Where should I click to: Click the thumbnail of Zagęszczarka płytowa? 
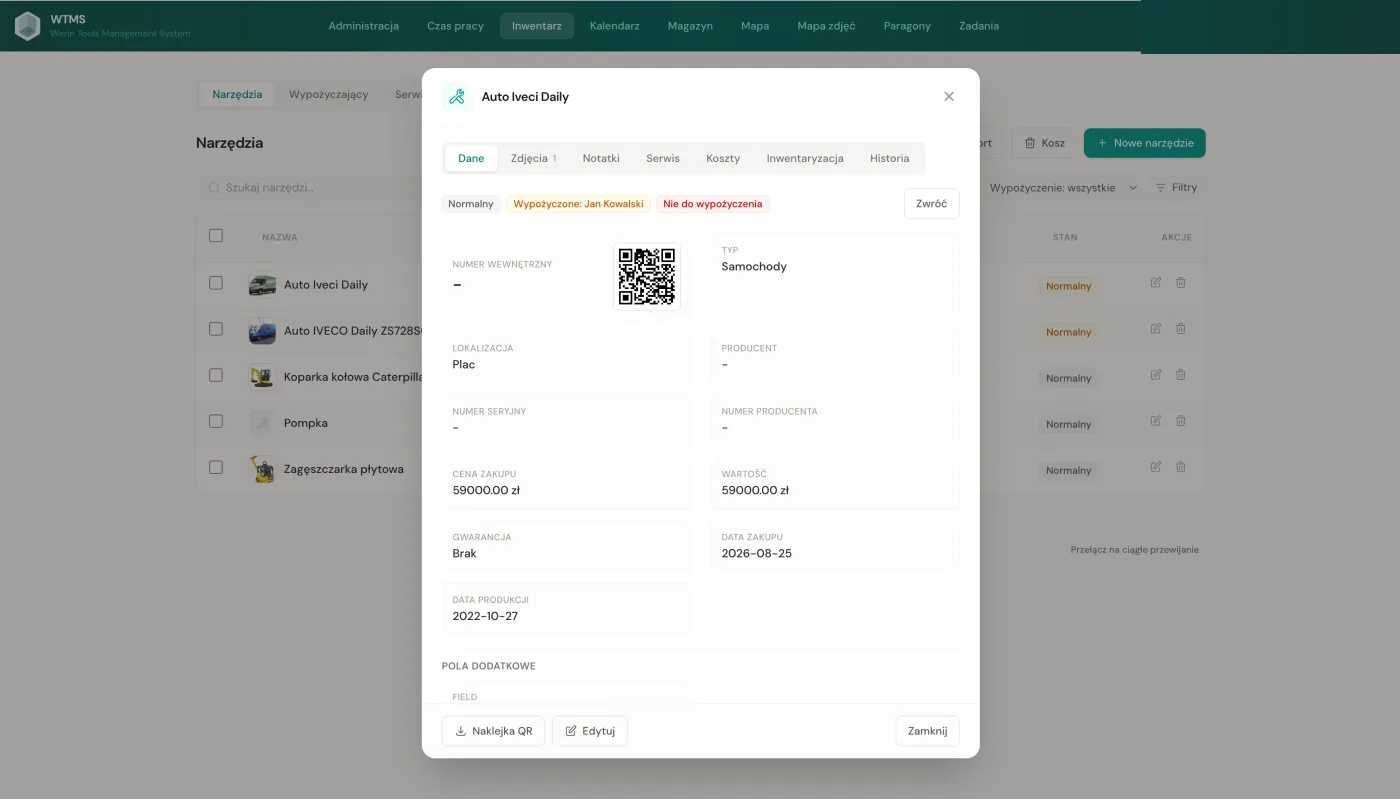tap(262, 469)
